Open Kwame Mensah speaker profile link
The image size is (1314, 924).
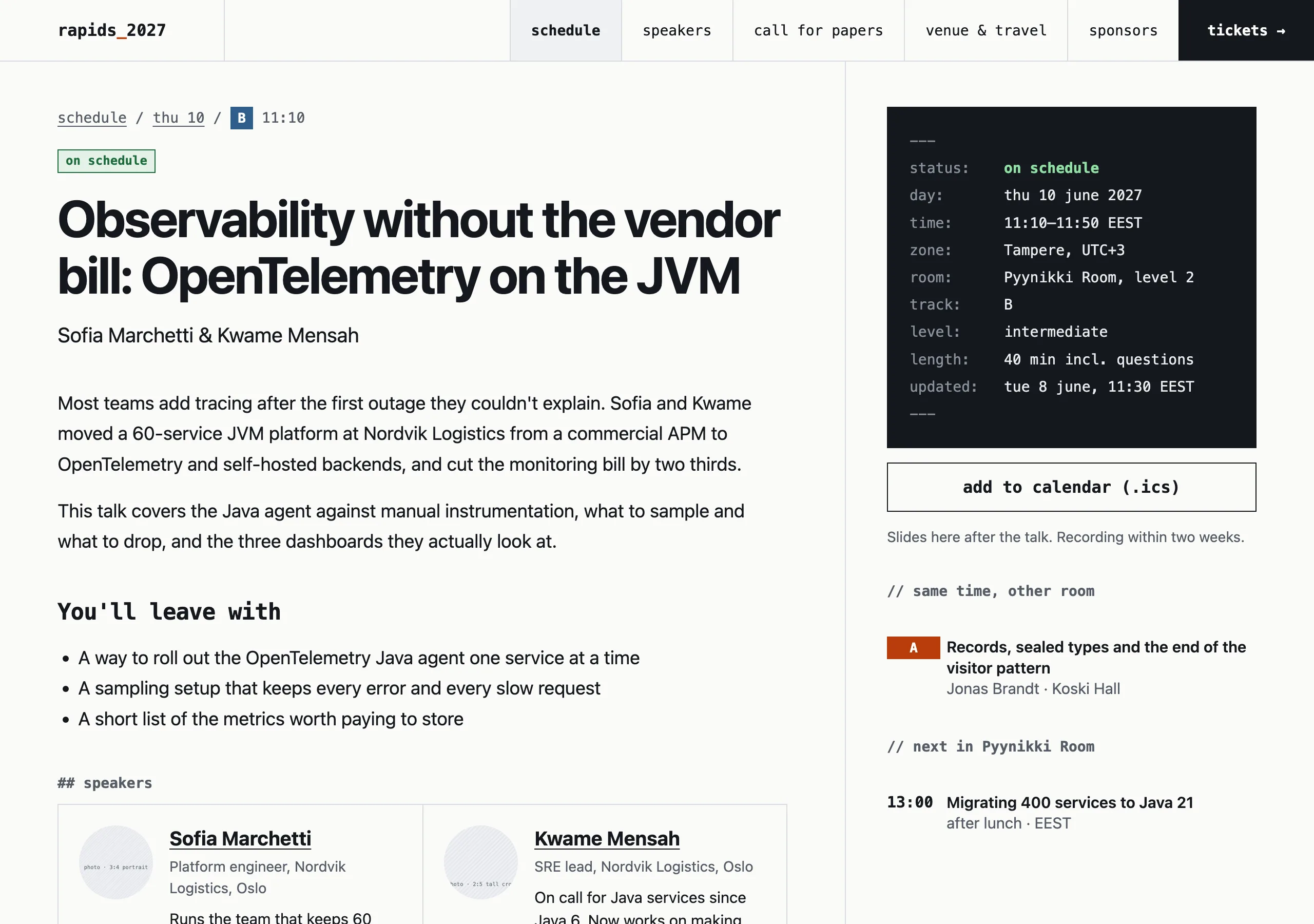607,839
